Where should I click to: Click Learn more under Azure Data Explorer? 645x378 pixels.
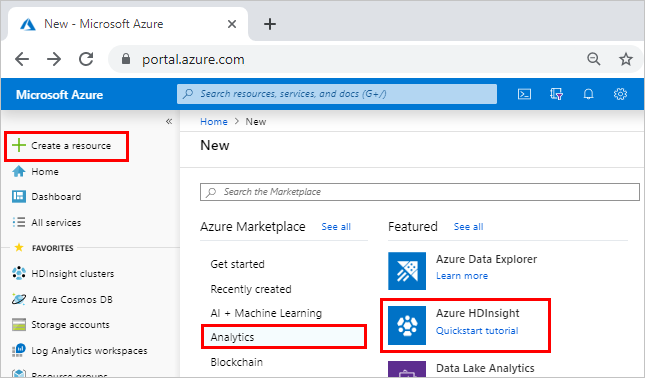click(462, 276)
